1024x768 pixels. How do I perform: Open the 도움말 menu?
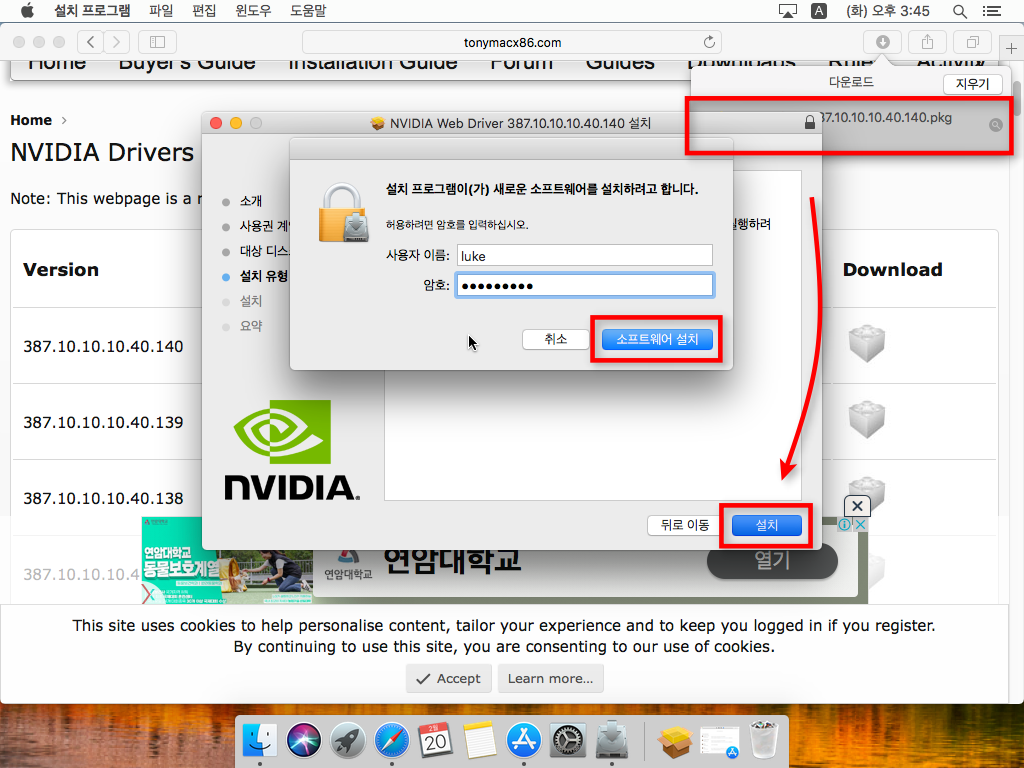point(308,10)
